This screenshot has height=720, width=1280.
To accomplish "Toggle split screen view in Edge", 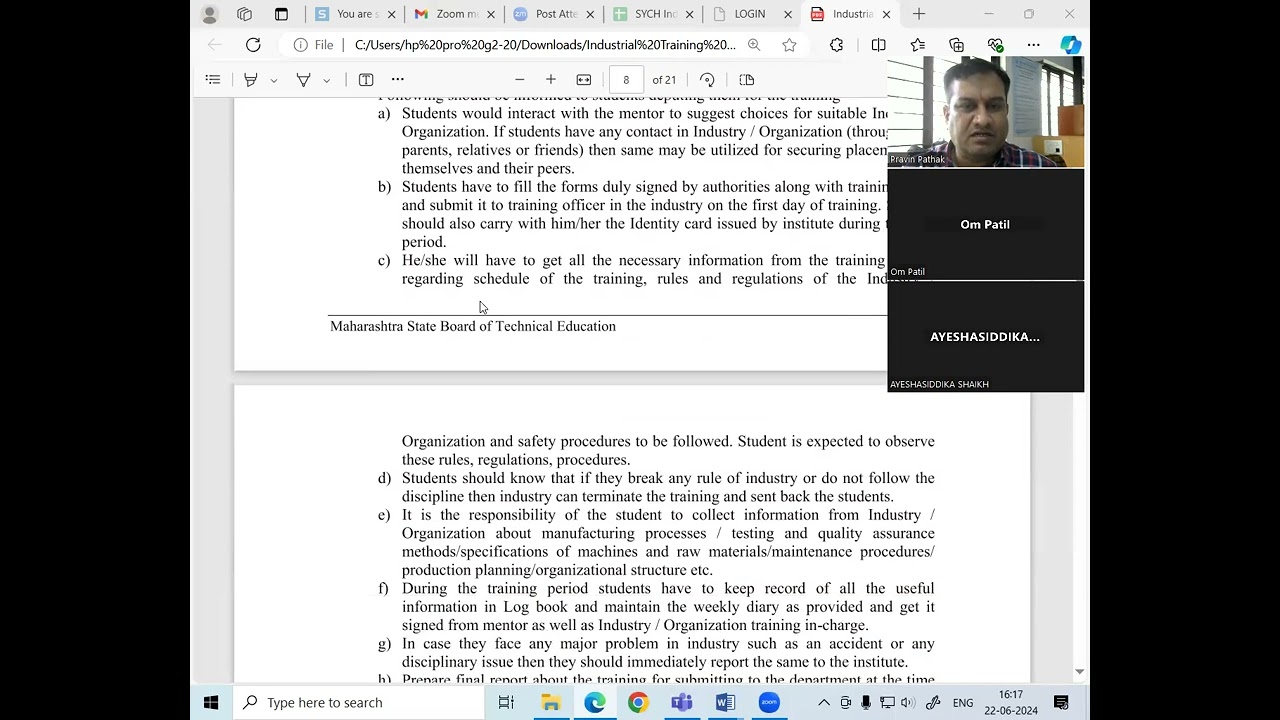I will [x=878, y=45].
